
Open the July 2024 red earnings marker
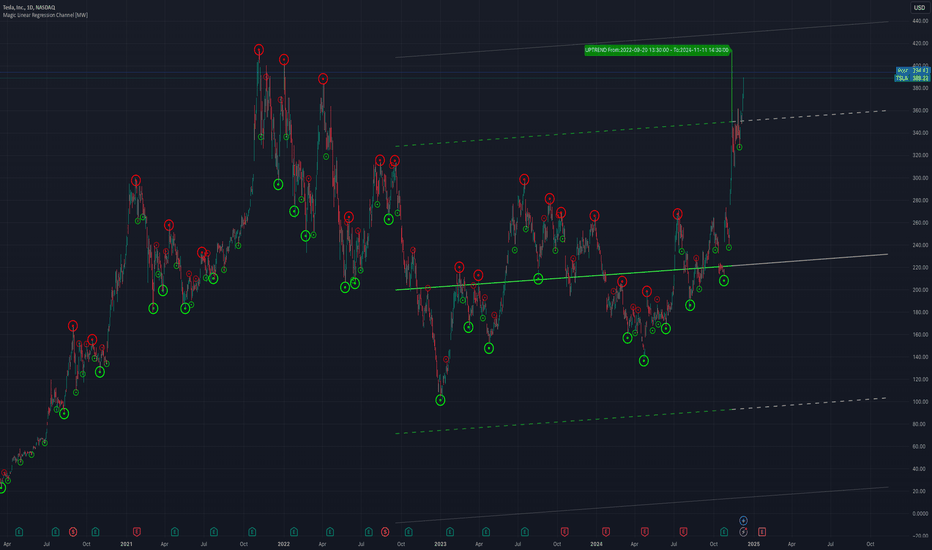(x=684, y=532)
